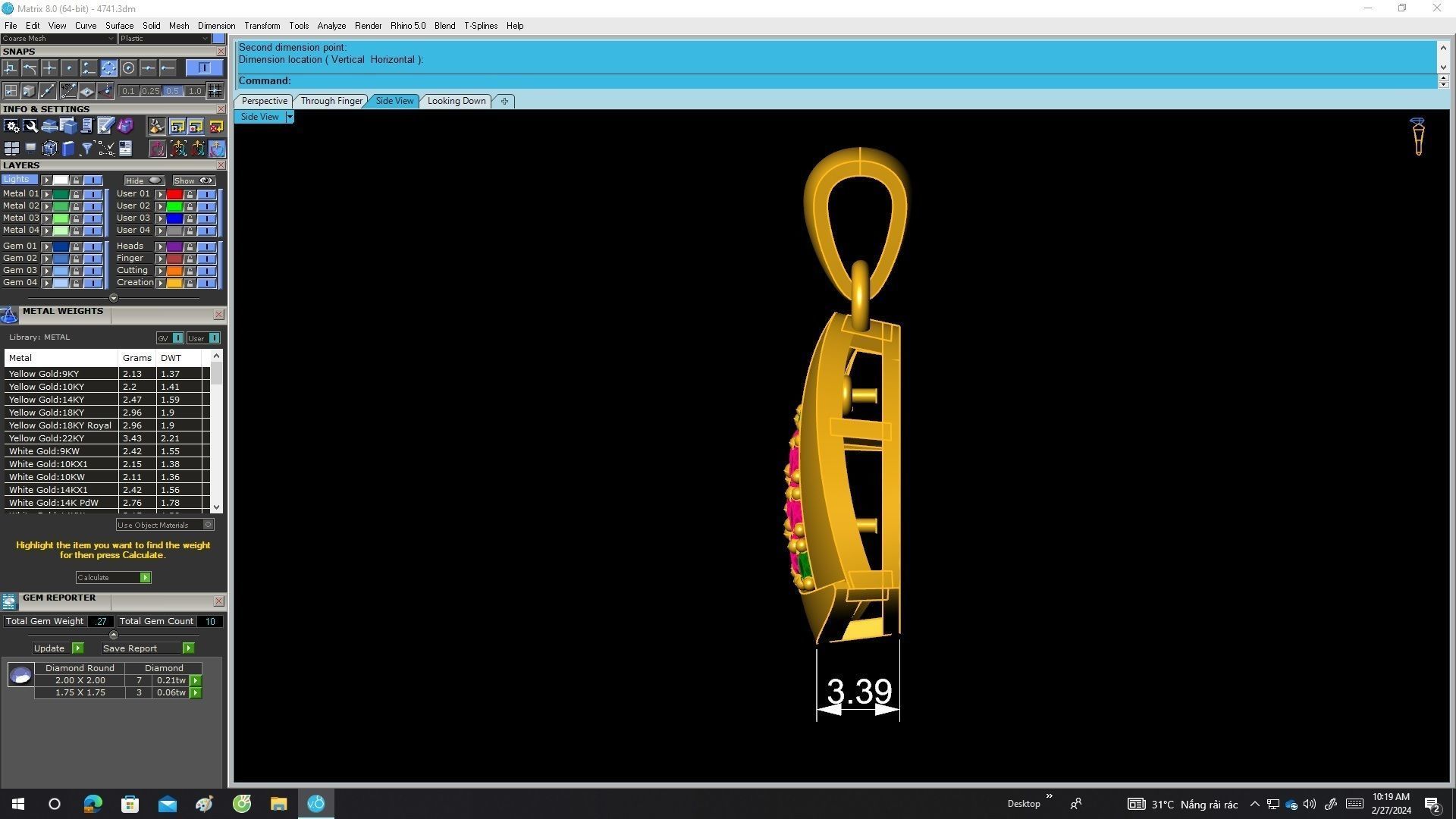Open the Side View viewport dropdown arrow
The width and height of the screenshot is (1456, 819).
tap(289, 117)
